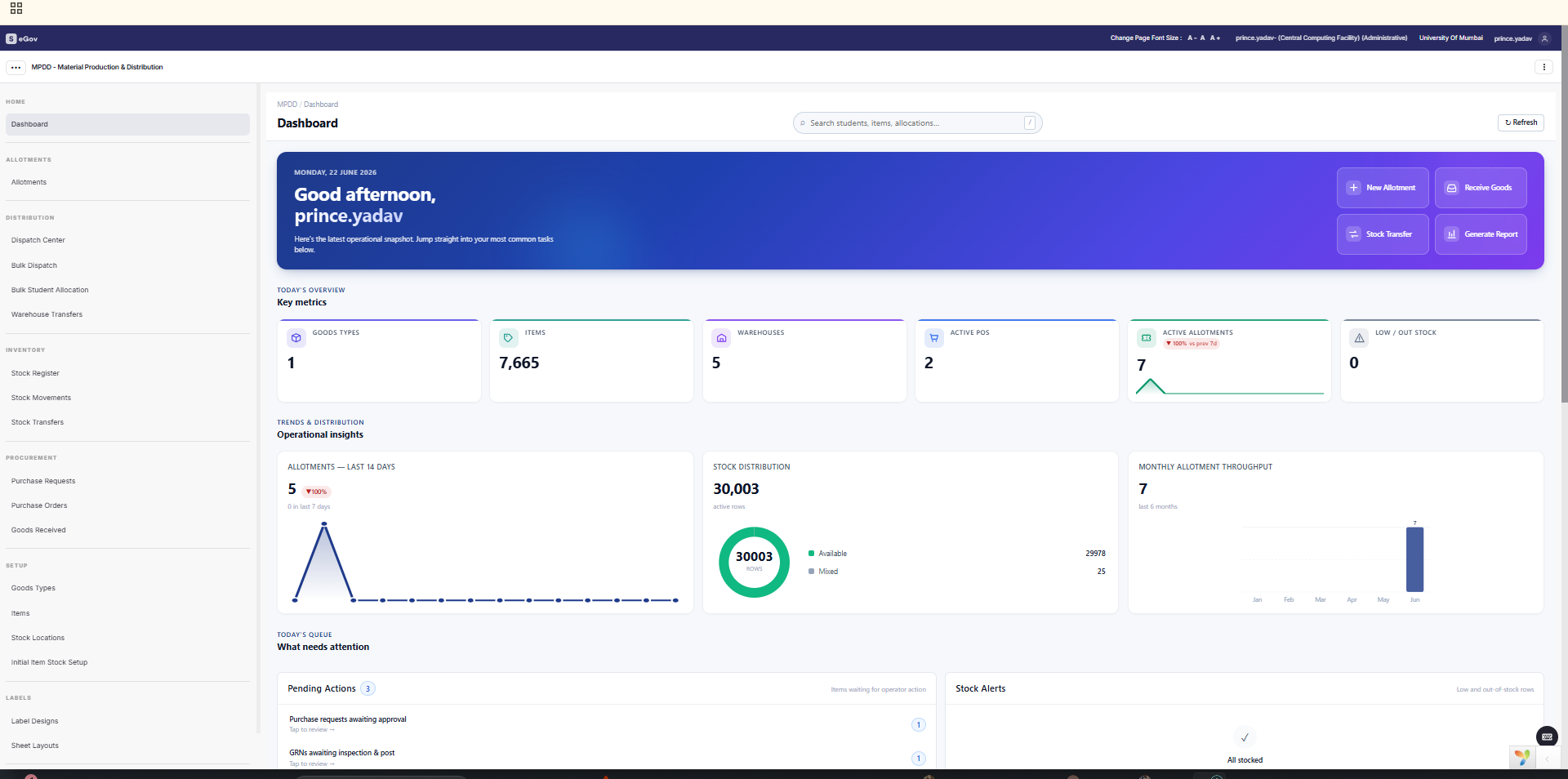Image resolution: width=1568 pixels, height=779 pixels.
Task: Click the Pending Actions count badge 3
Action: click(367, 689)
